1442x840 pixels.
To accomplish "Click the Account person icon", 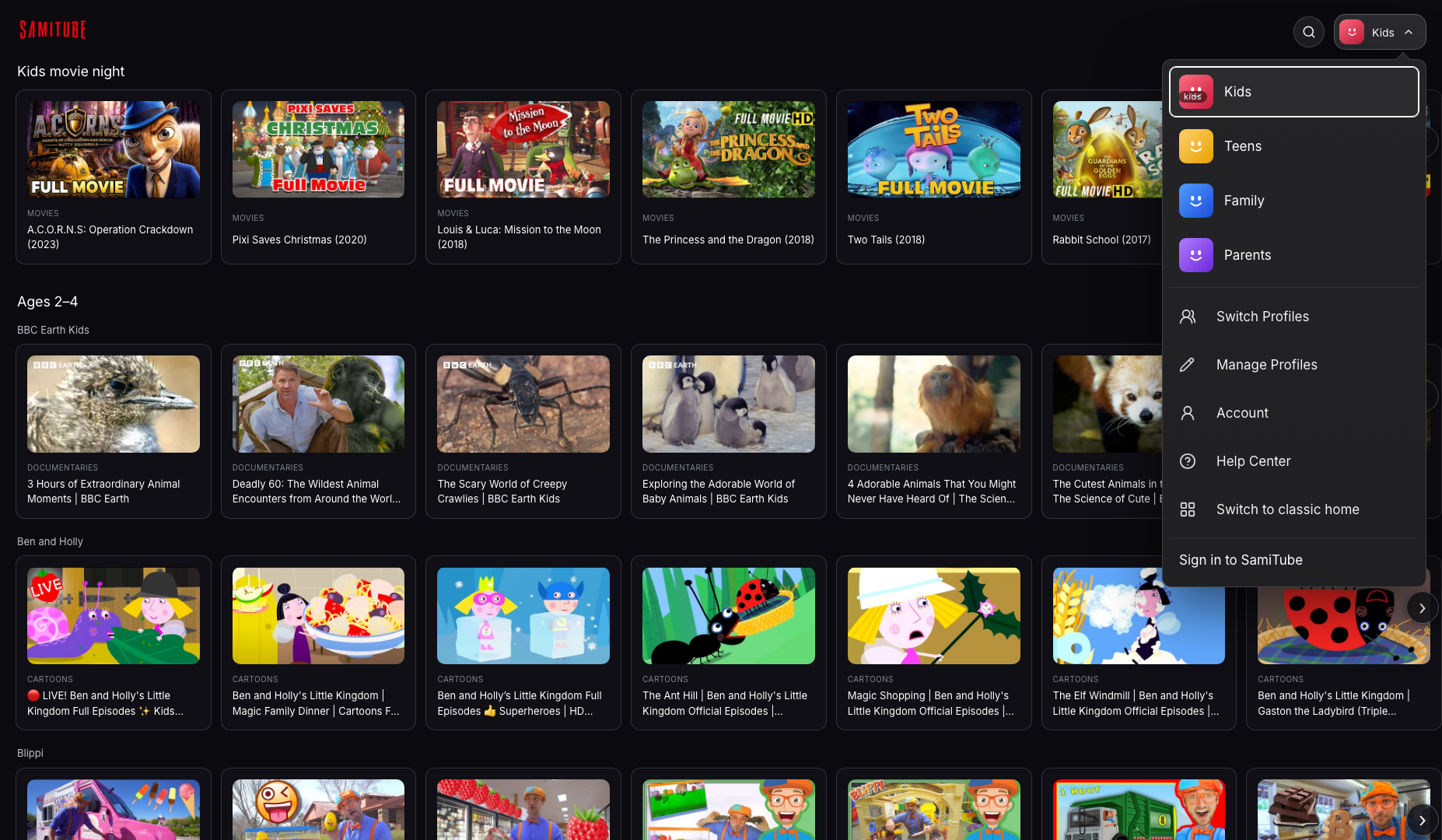I will tap(1188, 413).
